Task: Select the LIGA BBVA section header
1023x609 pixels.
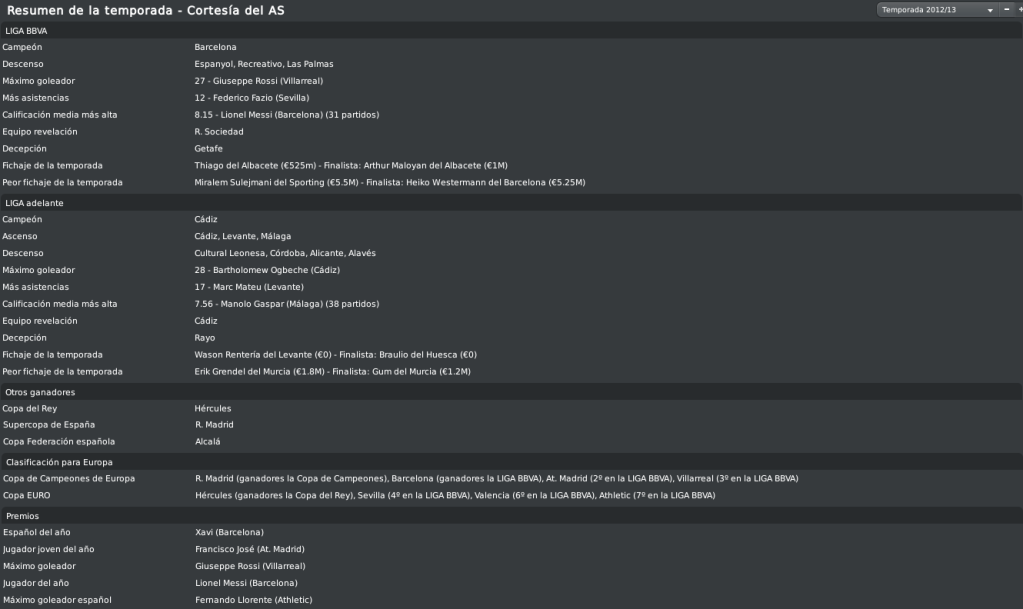Action: pos(512,31)
